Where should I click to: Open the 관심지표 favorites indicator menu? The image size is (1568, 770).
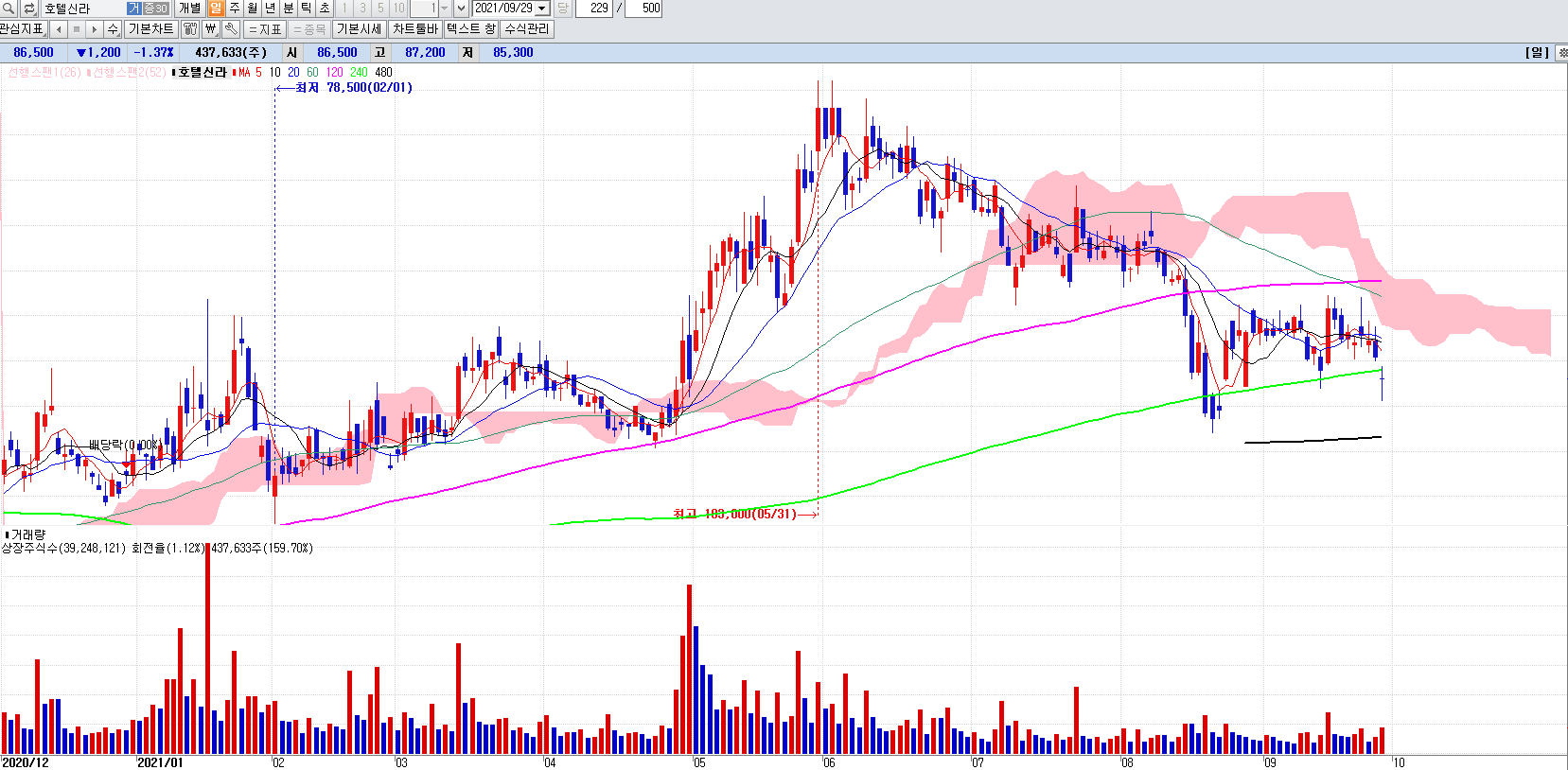(23, 29)
